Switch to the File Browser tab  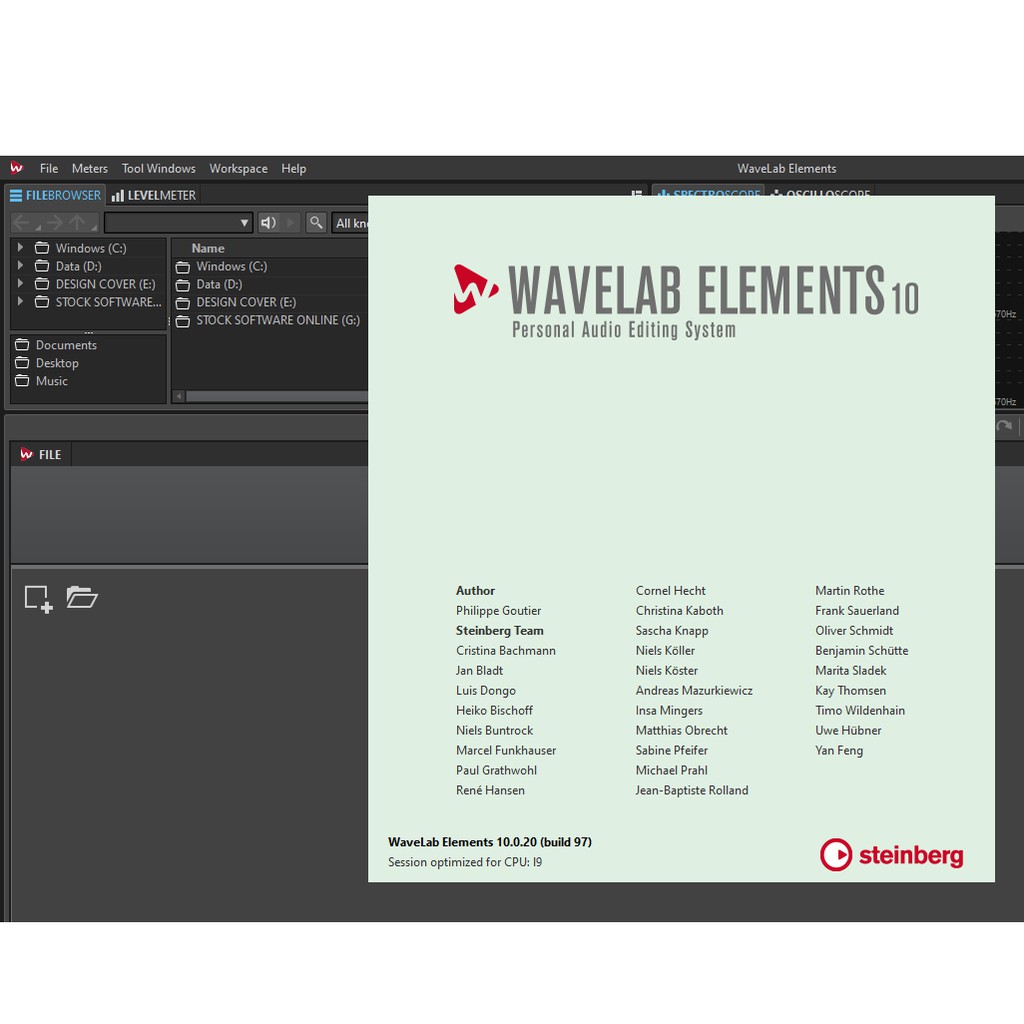(56, 195)
